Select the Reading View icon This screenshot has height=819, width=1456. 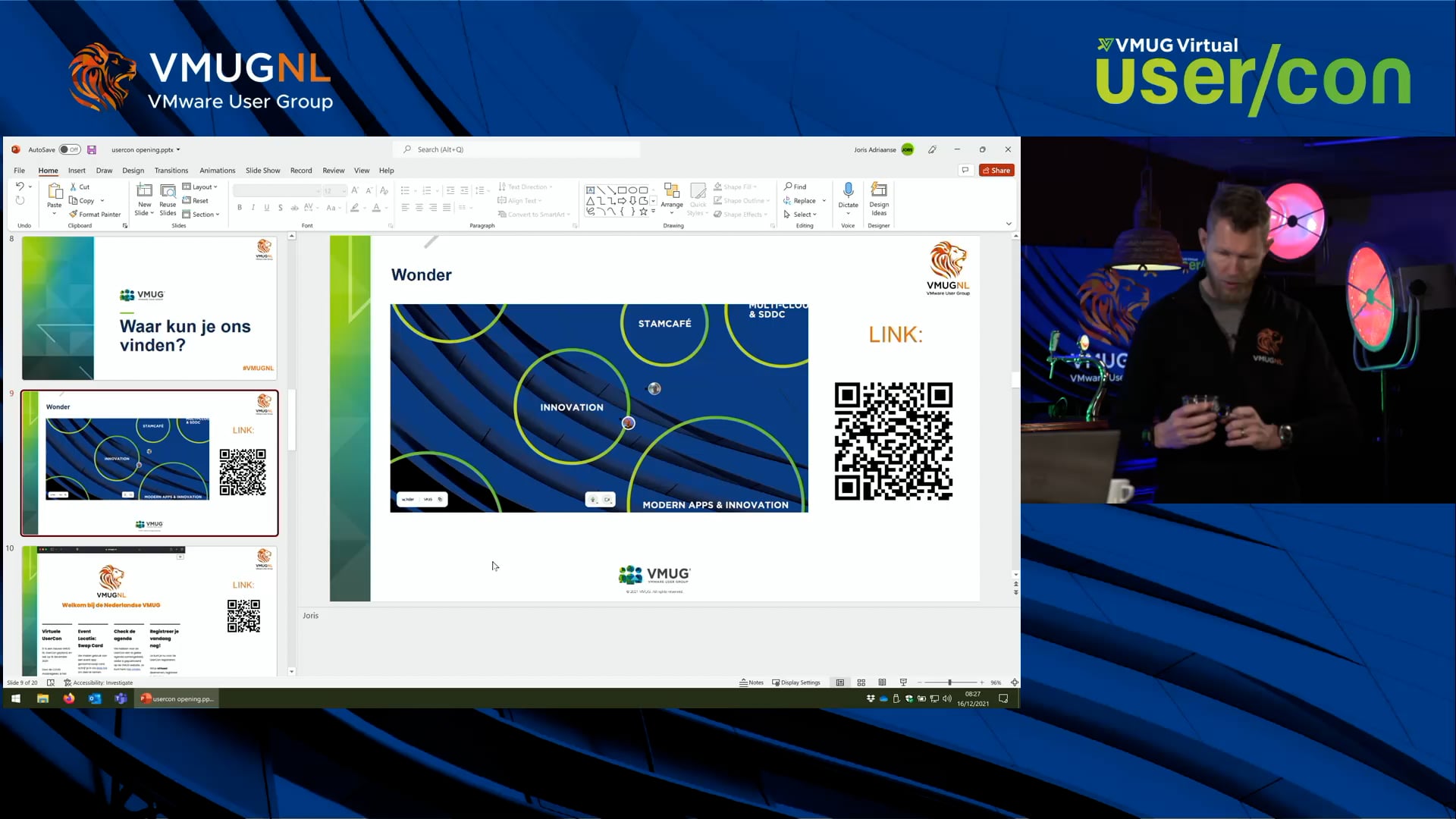pos(883,682)
